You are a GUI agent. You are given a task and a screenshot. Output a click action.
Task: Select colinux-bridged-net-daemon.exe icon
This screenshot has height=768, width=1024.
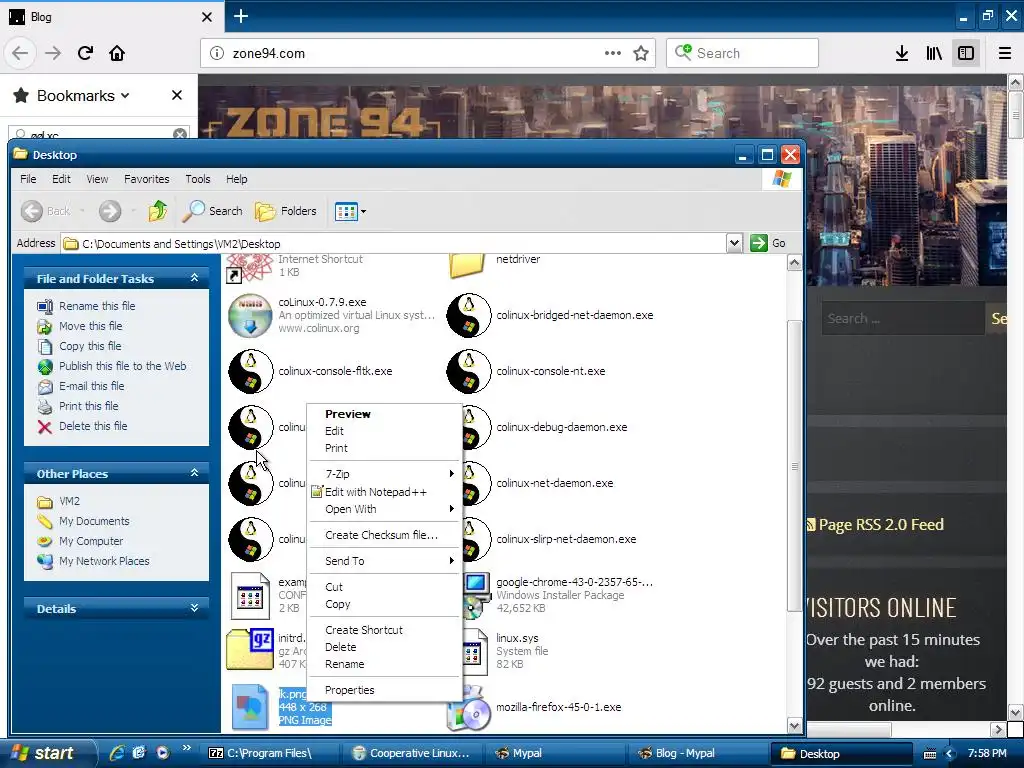468,315
